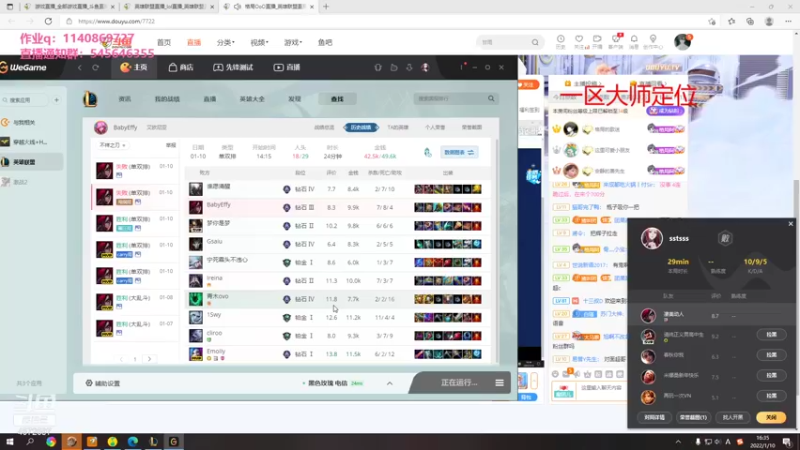The image size is (800, 450).
Task: Open WeGame 直播 tab in top bar
Action: 287,67
